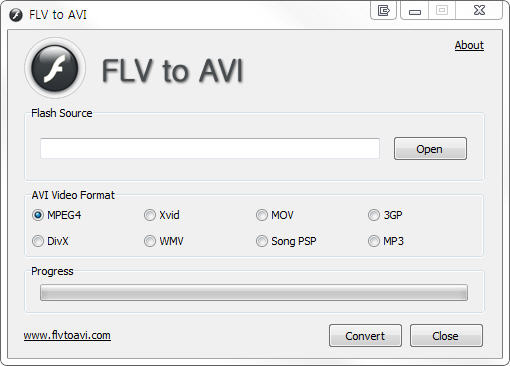Minimize the FLV to AVI window

(x=415, y=11)
